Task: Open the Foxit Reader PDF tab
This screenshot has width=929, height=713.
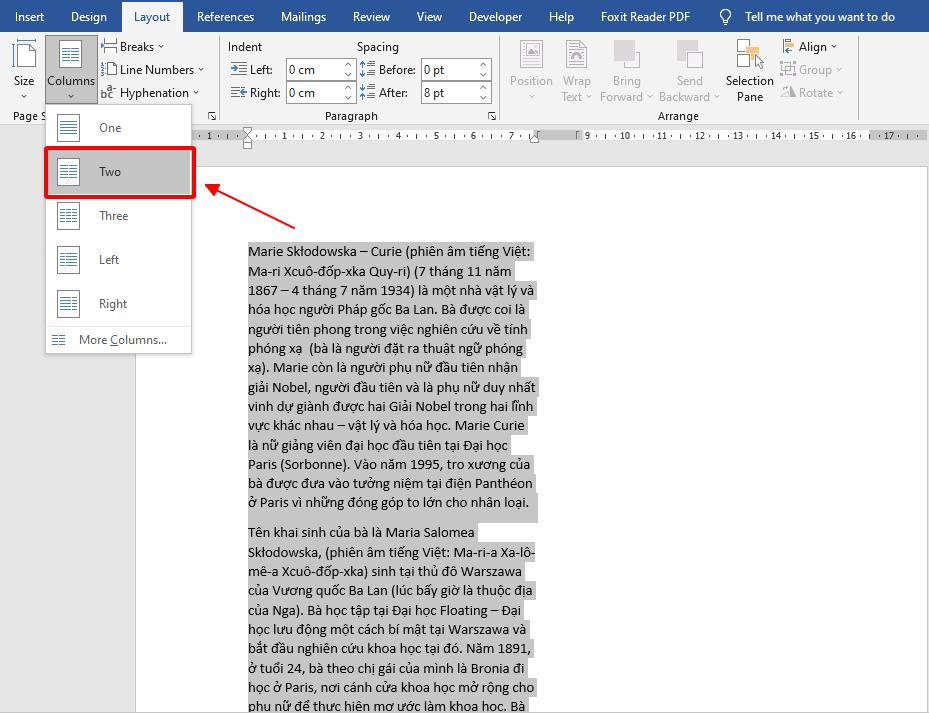Action: pyautogui.click(x=645, y=16)
